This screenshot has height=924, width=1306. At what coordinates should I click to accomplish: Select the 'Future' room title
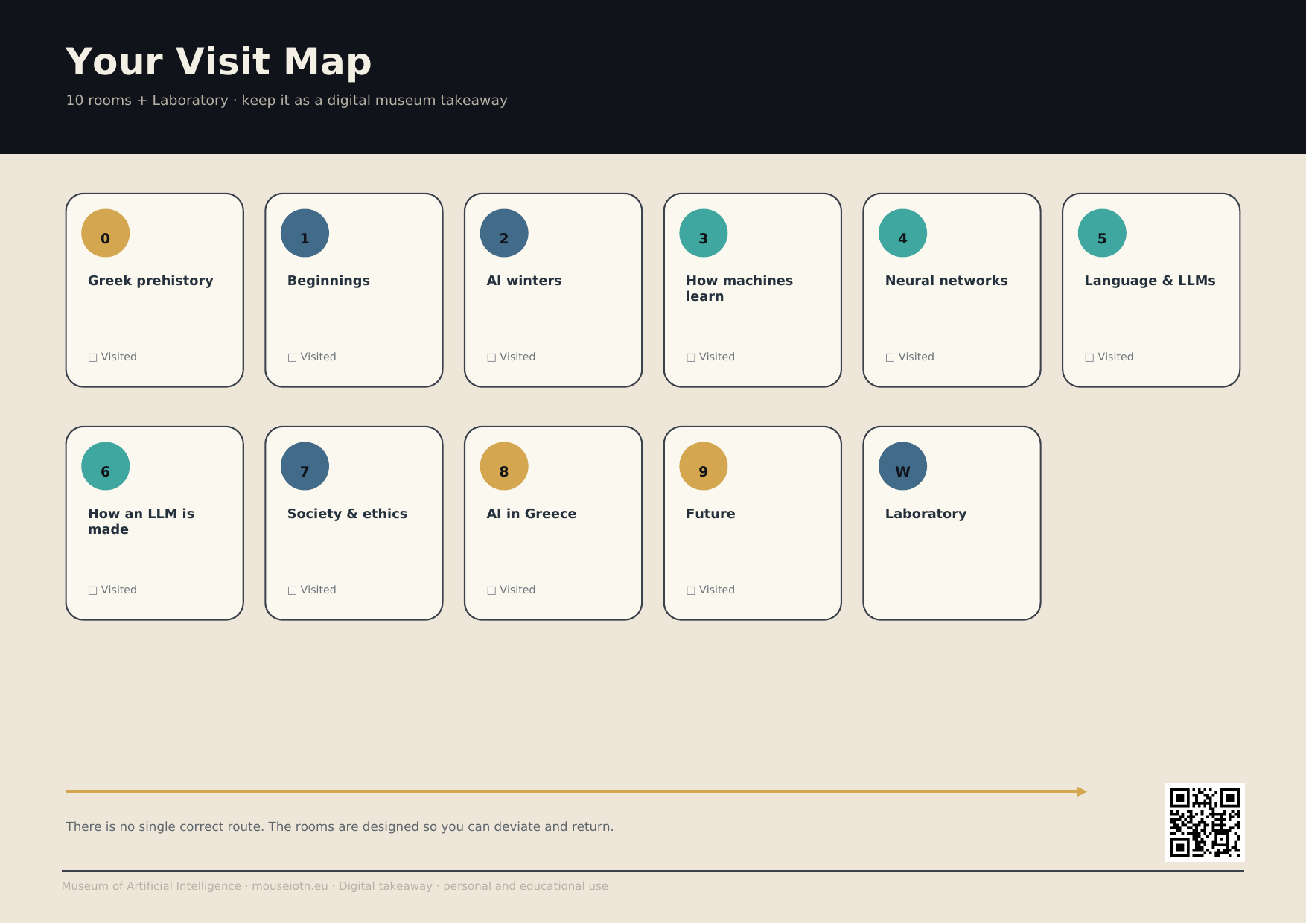710,514
